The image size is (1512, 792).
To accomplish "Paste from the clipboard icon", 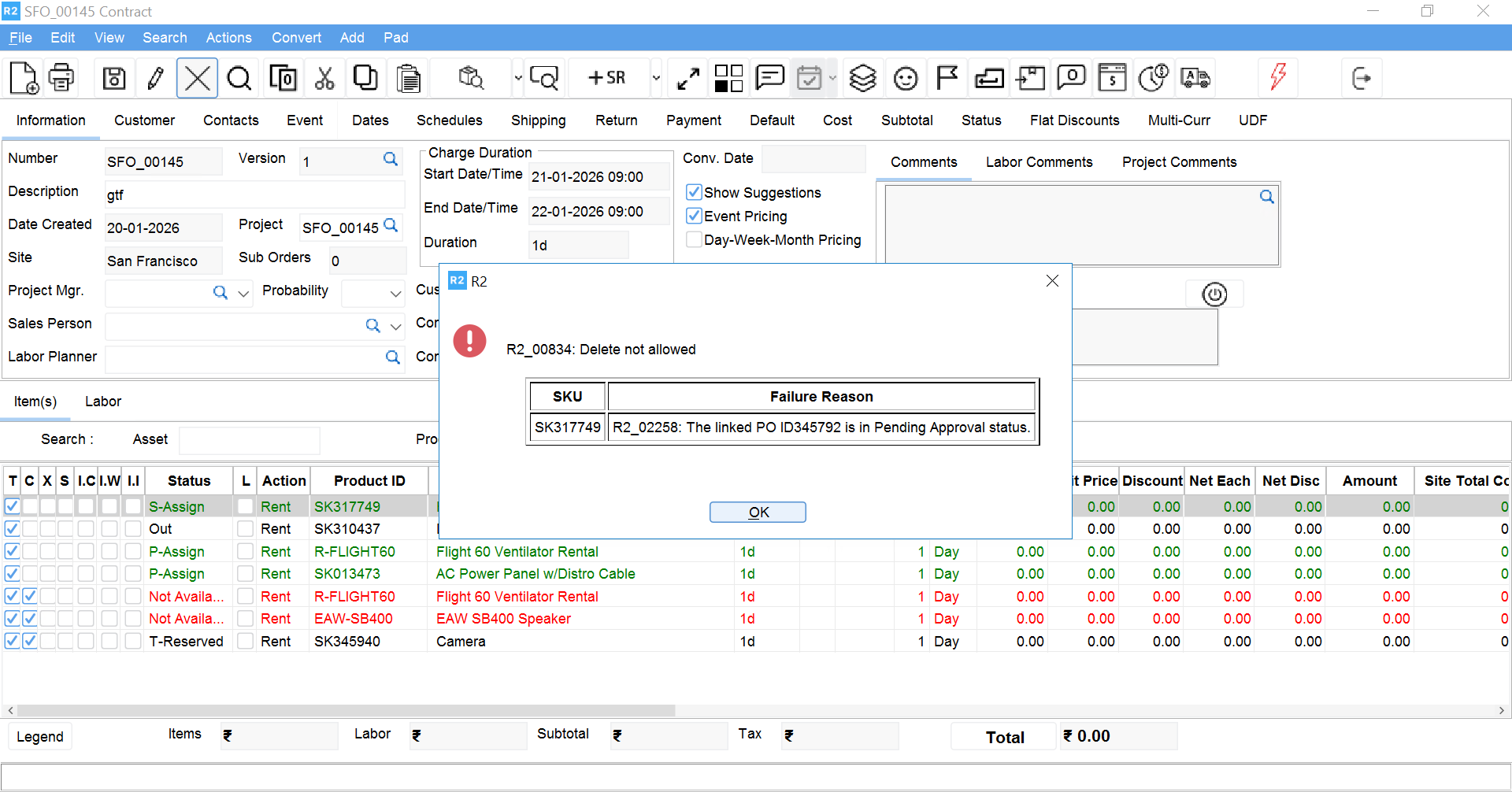I will point(409,78).
